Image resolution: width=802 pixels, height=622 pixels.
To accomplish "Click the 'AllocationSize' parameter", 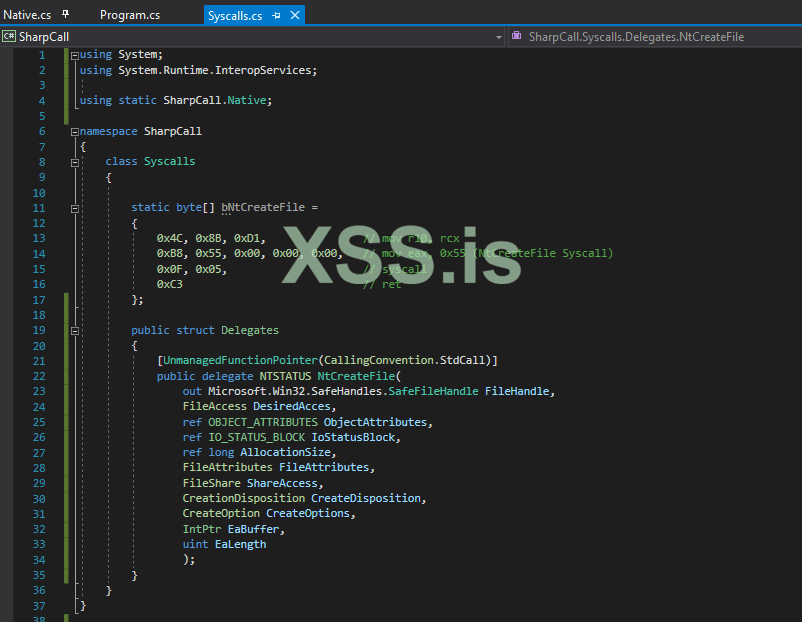I will (285, 452).
